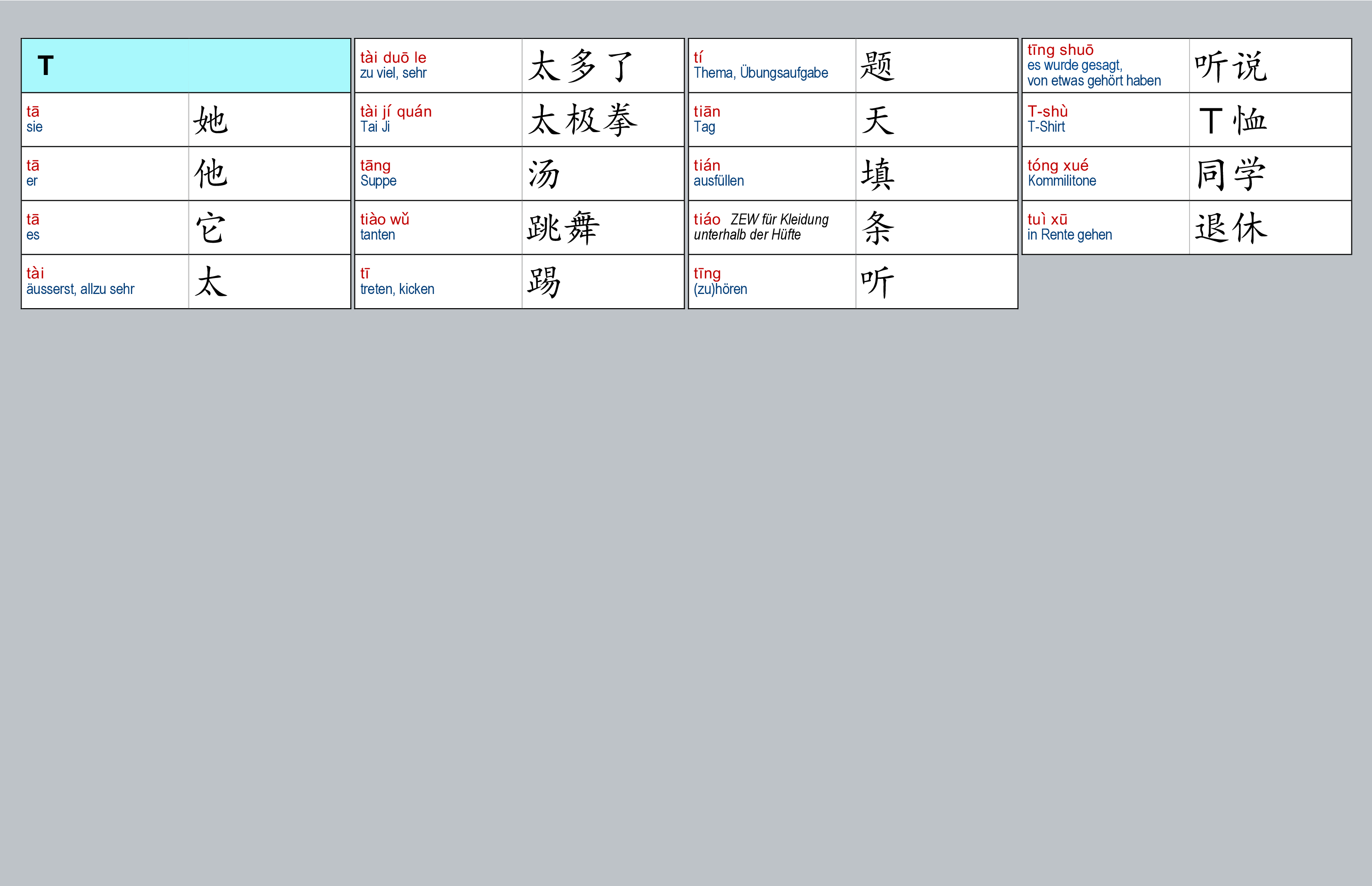Click the T-shù T-Shirt text cell
Viewport: 1372px width, 886px height.
point(1047,119)
